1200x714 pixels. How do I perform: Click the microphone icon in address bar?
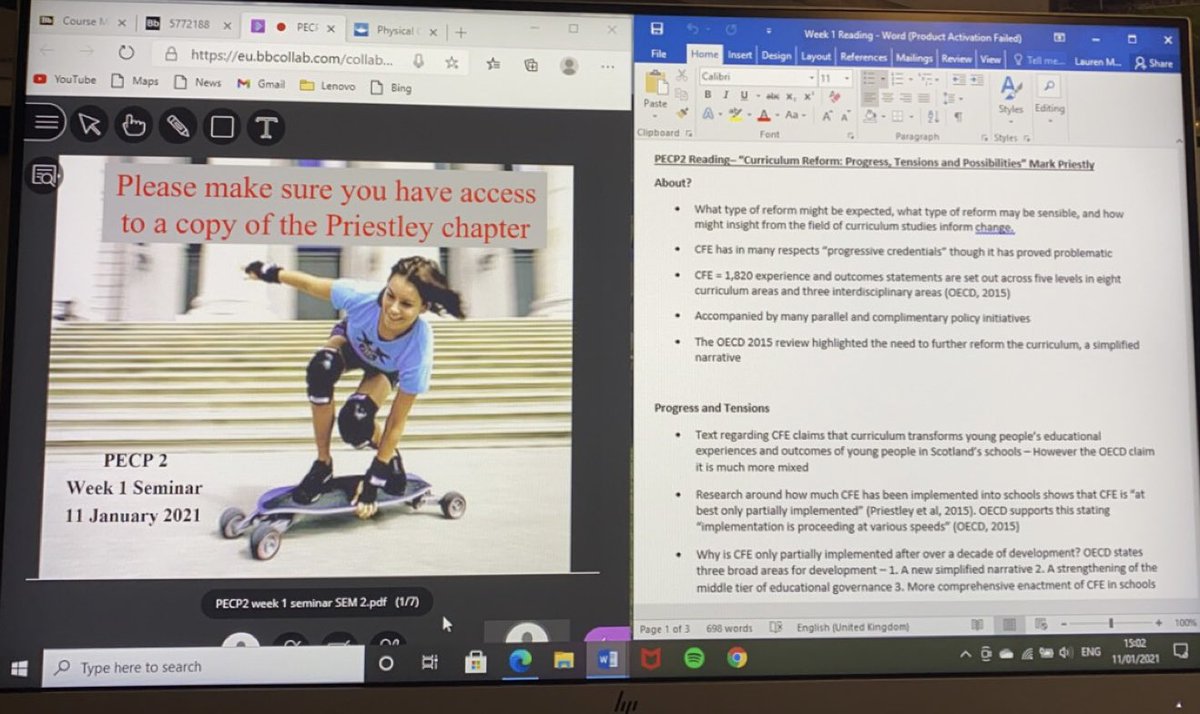[x=418, y=61]
